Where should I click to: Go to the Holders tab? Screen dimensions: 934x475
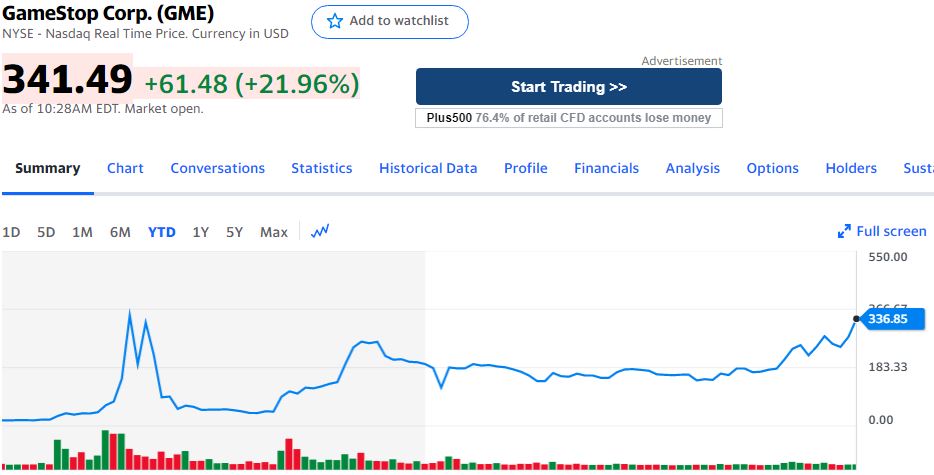point(851,169)
